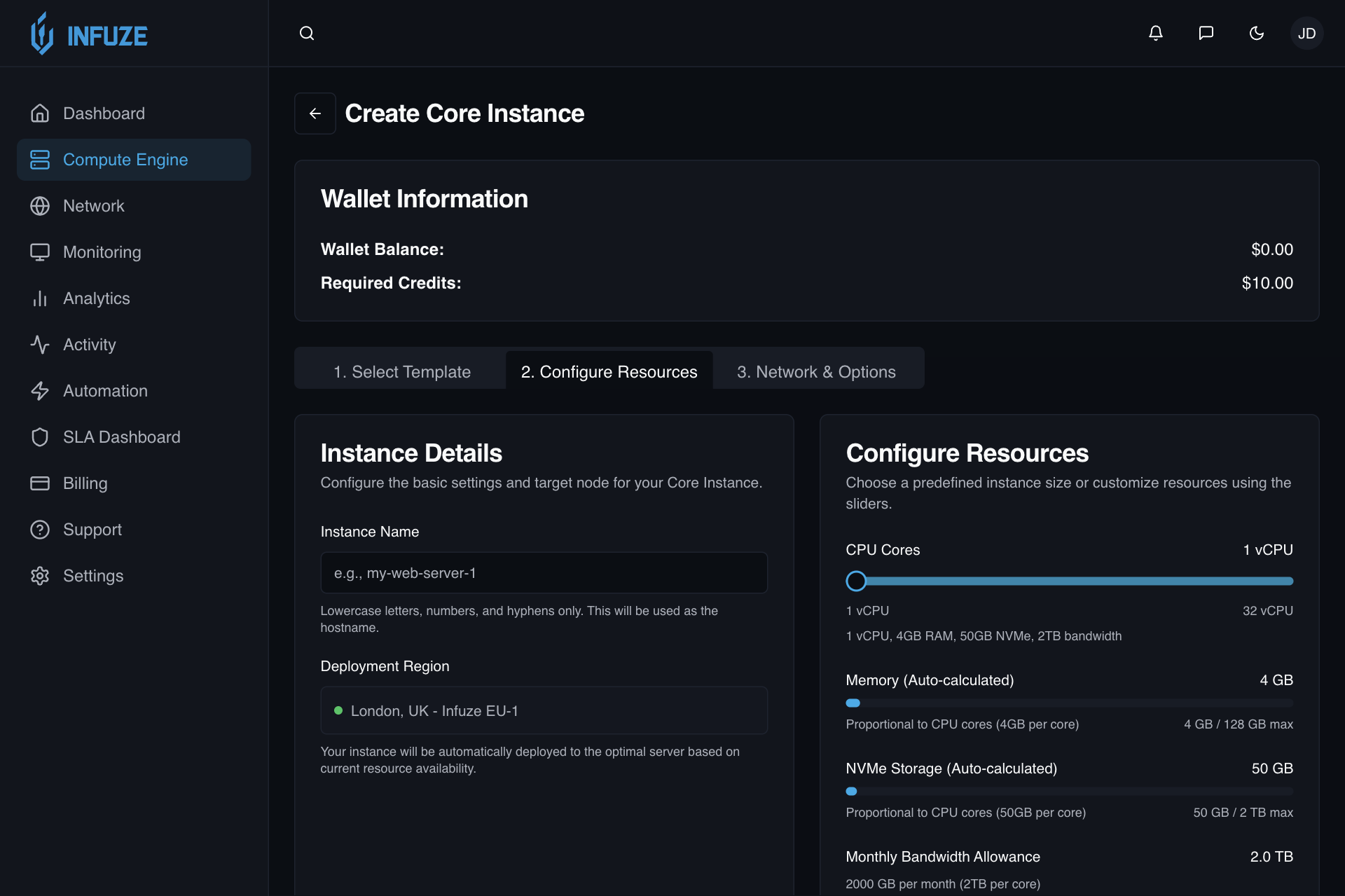
Task: Open Settings in sidebar
Action: tap(134, 576)
